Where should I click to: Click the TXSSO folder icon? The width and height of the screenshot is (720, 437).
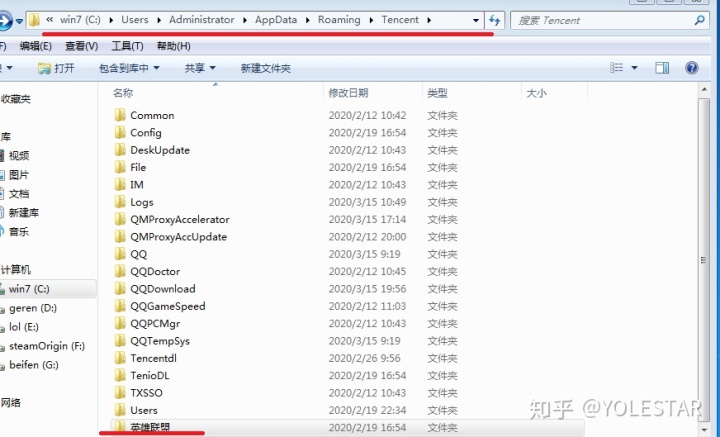click(x=120, y=392)
